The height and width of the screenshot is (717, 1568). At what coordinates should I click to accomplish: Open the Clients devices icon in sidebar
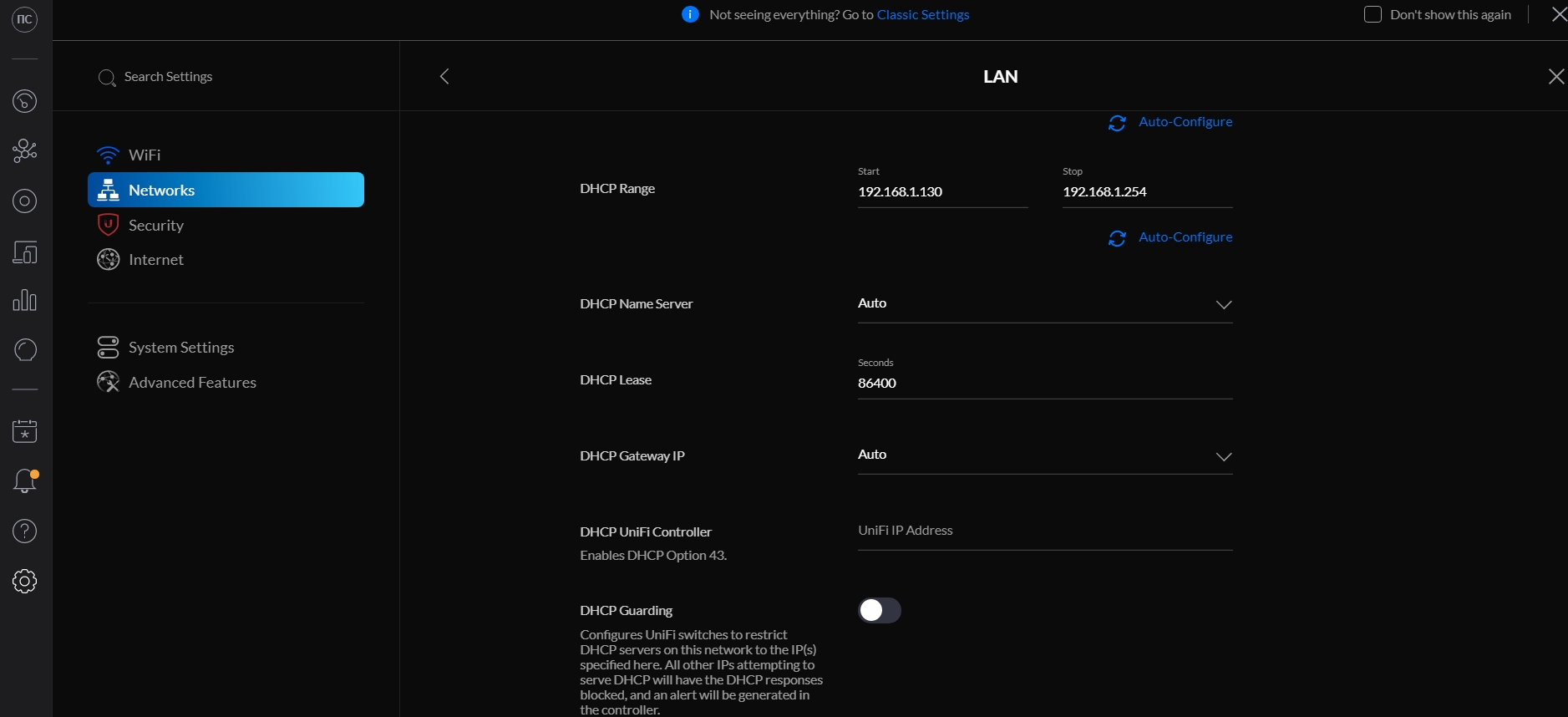[24, 252]
